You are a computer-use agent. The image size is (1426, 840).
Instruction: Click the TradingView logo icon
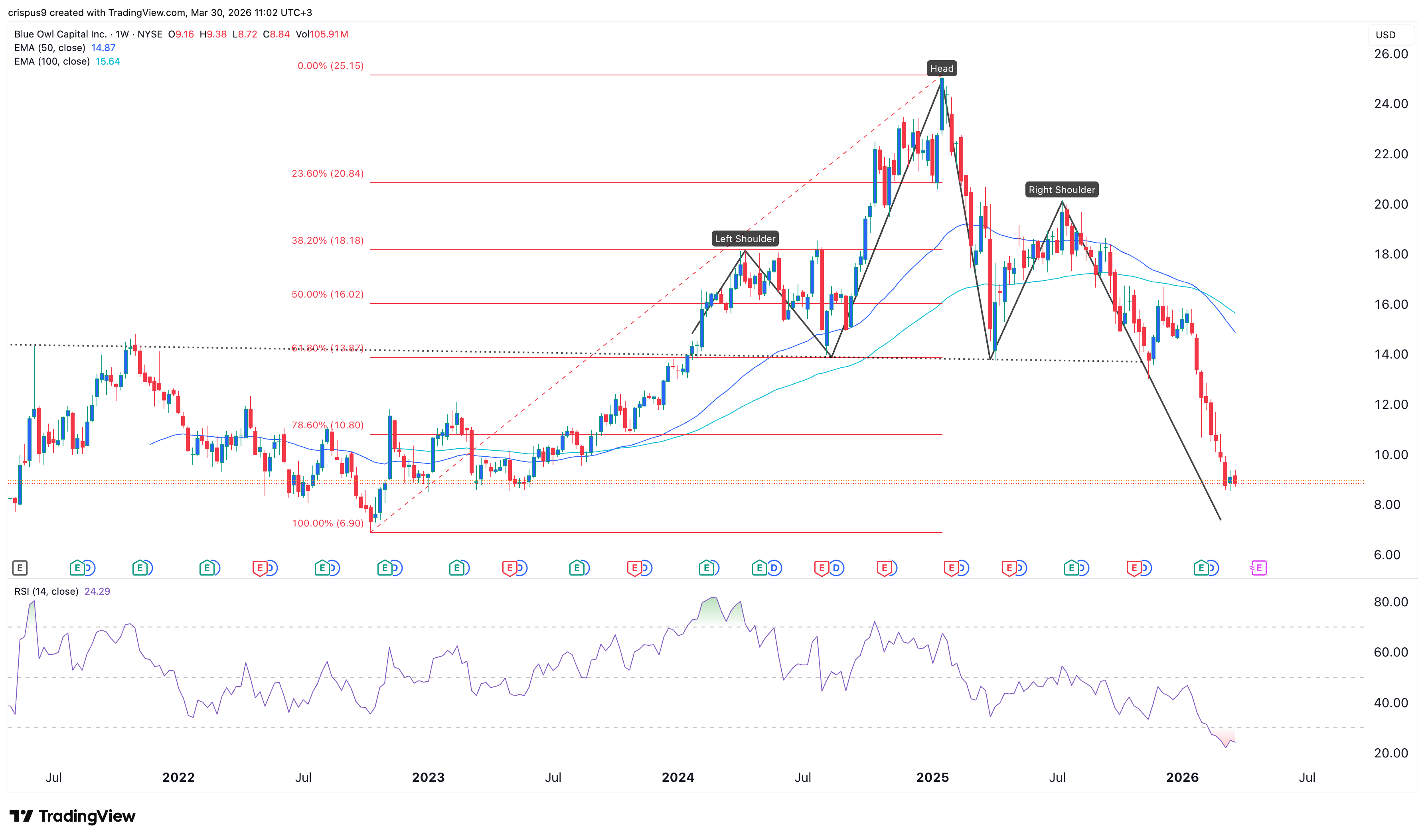point(22,816)
